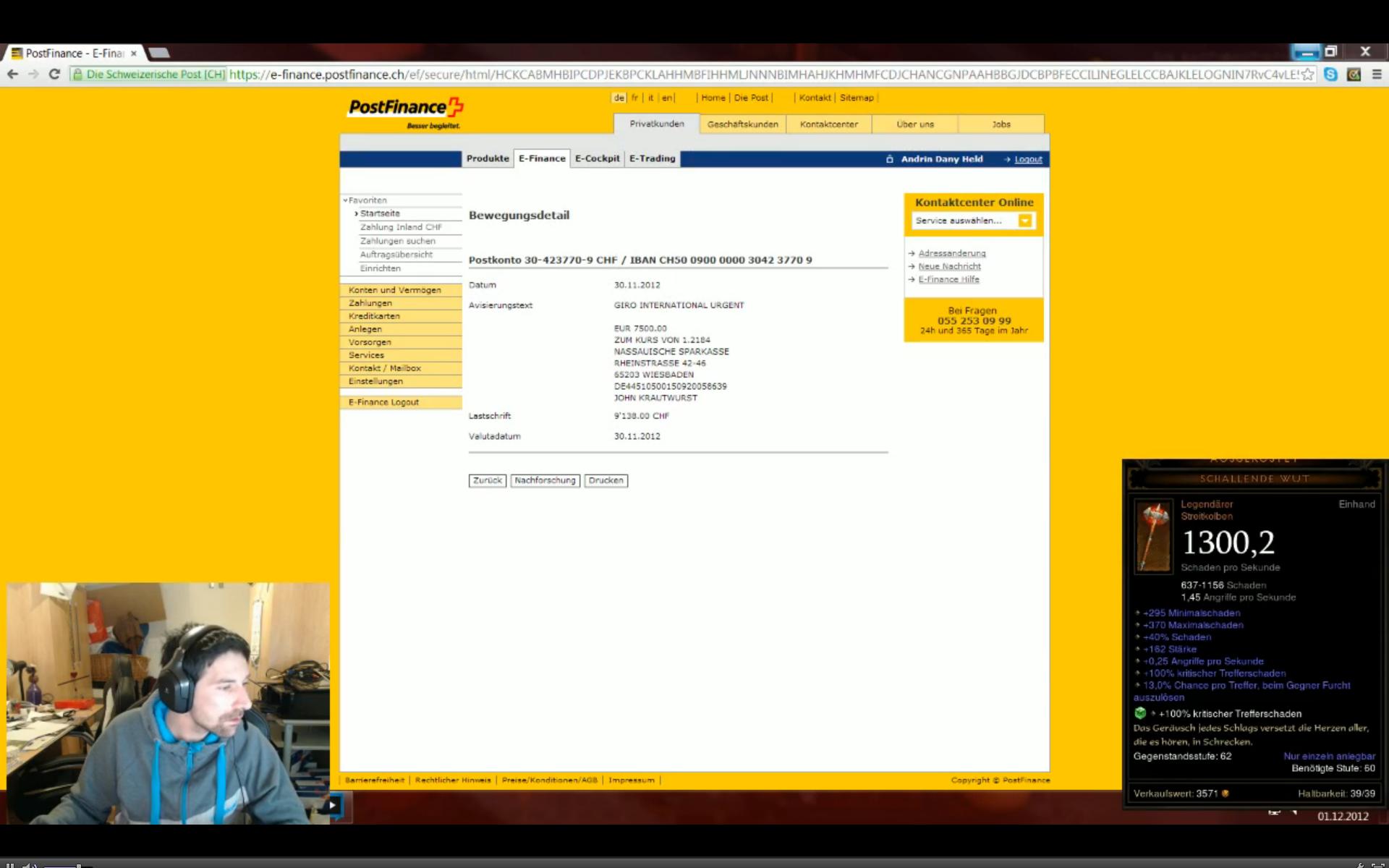Open Zahlung Inland CHF

[401, 227]
